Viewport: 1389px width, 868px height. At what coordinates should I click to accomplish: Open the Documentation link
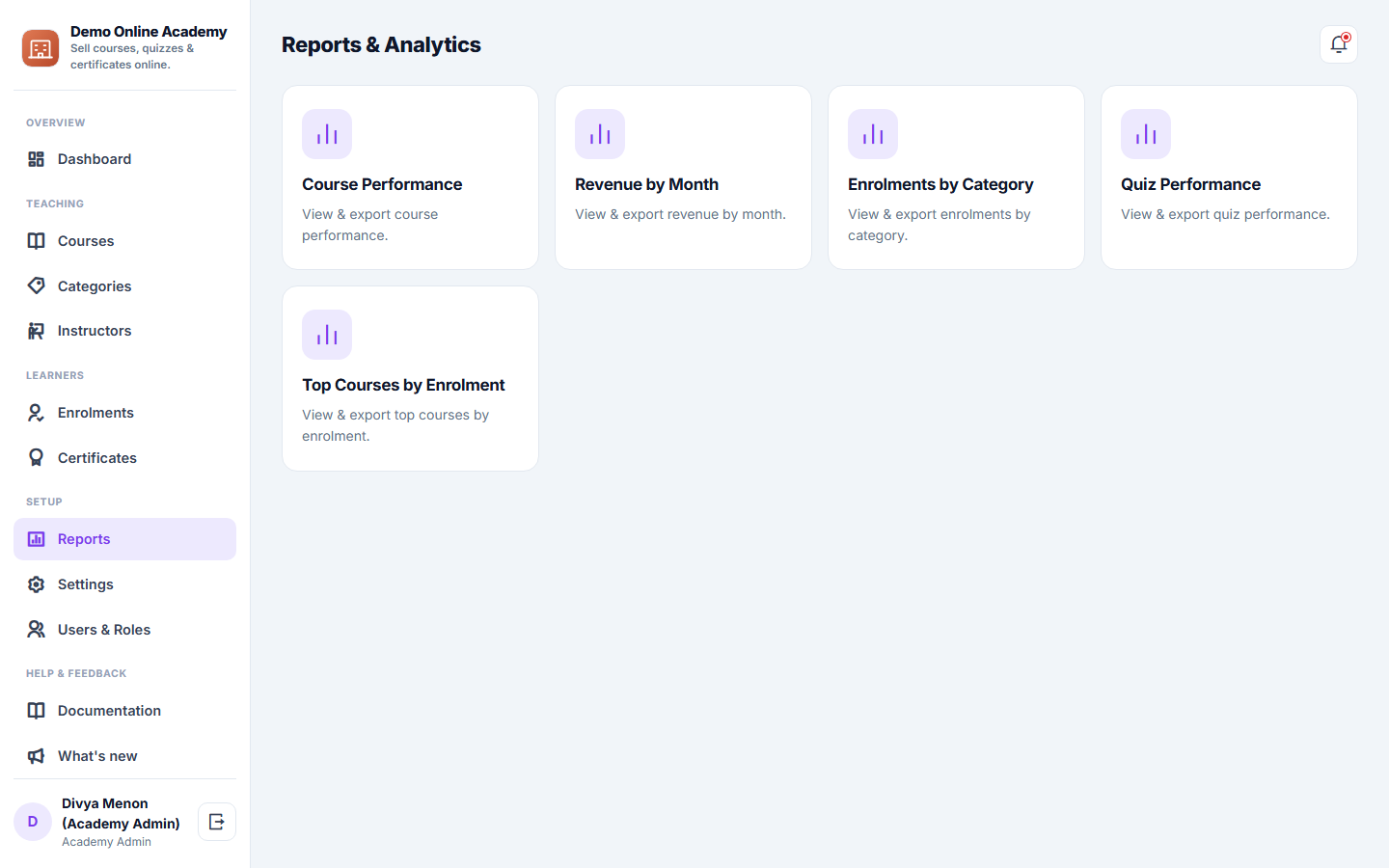(x=124, y=711)
